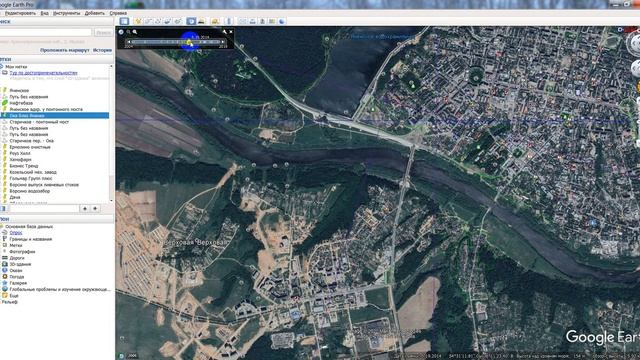This screenshot has height=360, width=640.
Task: Add an image overlay from toolbar
Action: coord(167,21)
